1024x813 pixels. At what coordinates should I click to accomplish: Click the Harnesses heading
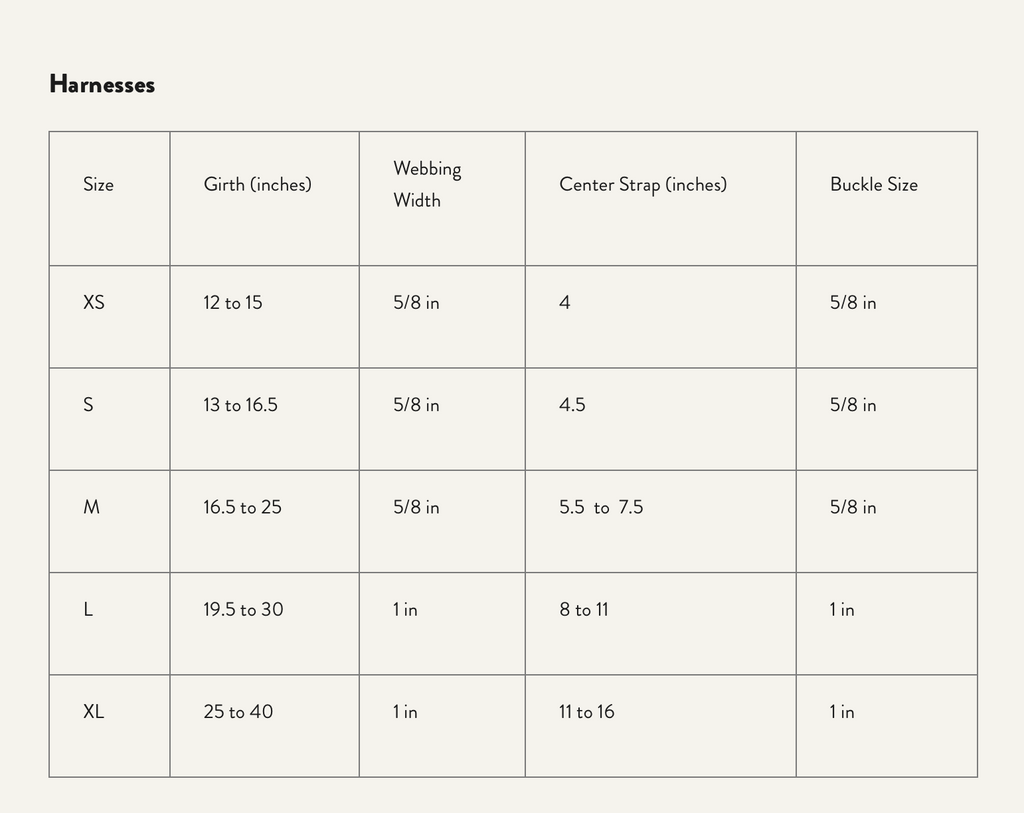click(x=102, y=85)
